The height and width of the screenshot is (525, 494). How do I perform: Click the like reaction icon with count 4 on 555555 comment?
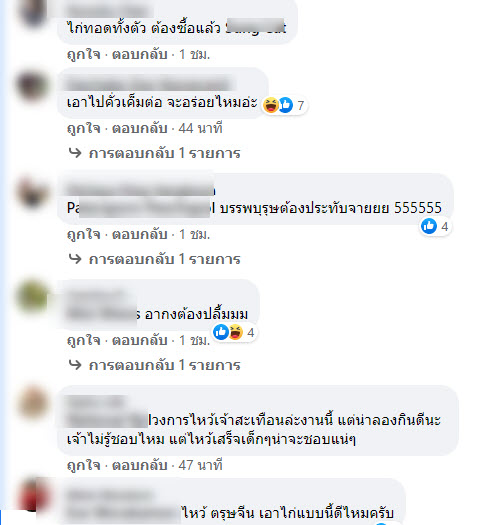(429, 226)
